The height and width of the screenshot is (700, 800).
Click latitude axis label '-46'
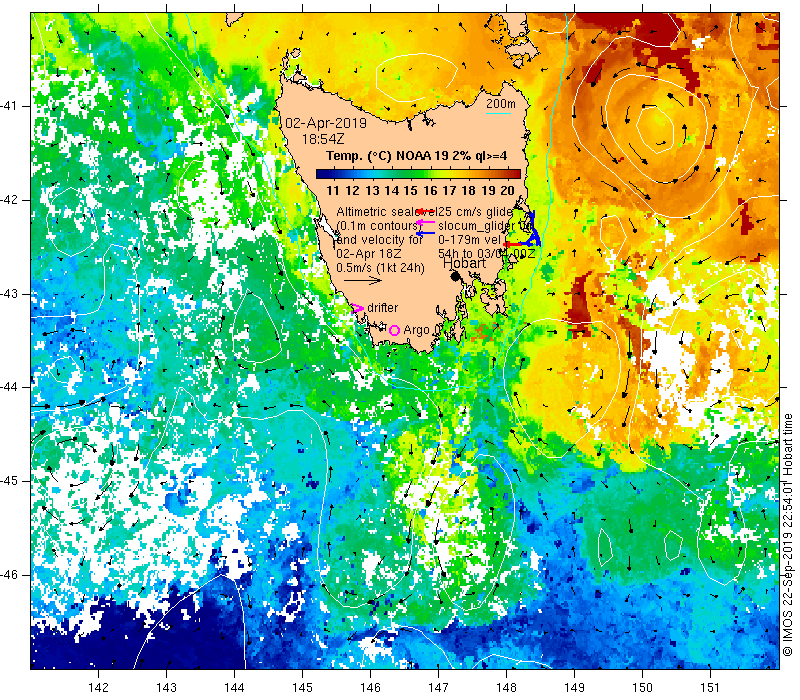(8, 575)
